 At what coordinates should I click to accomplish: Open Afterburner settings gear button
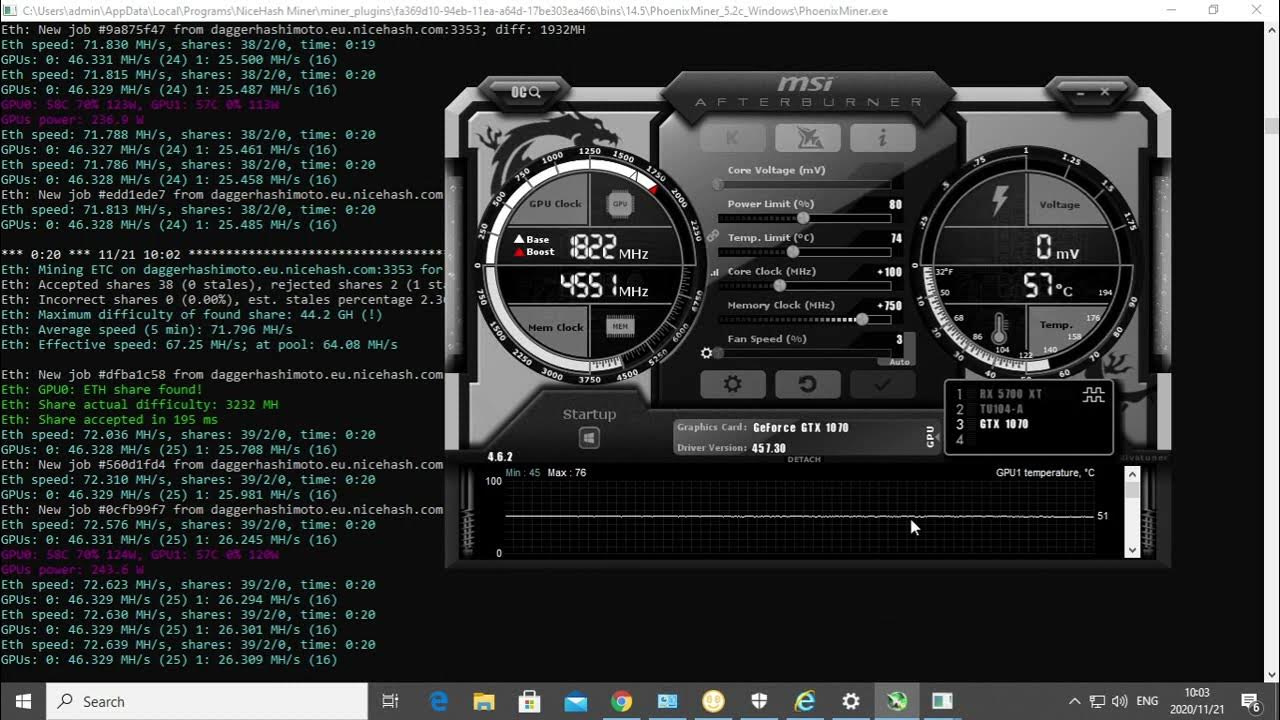(x=733, y=384)
